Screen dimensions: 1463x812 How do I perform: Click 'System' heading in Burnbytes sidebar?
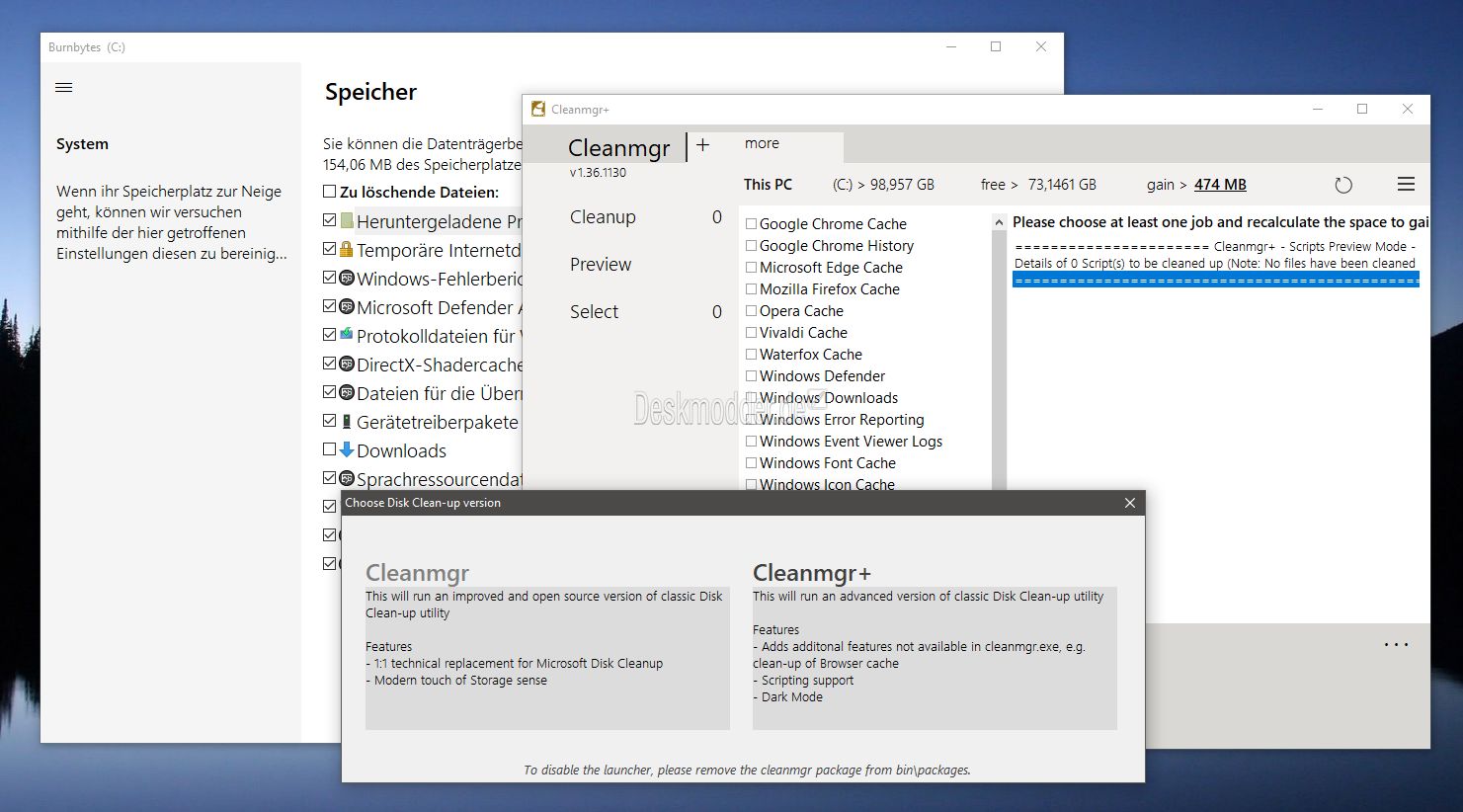point(82,144)
